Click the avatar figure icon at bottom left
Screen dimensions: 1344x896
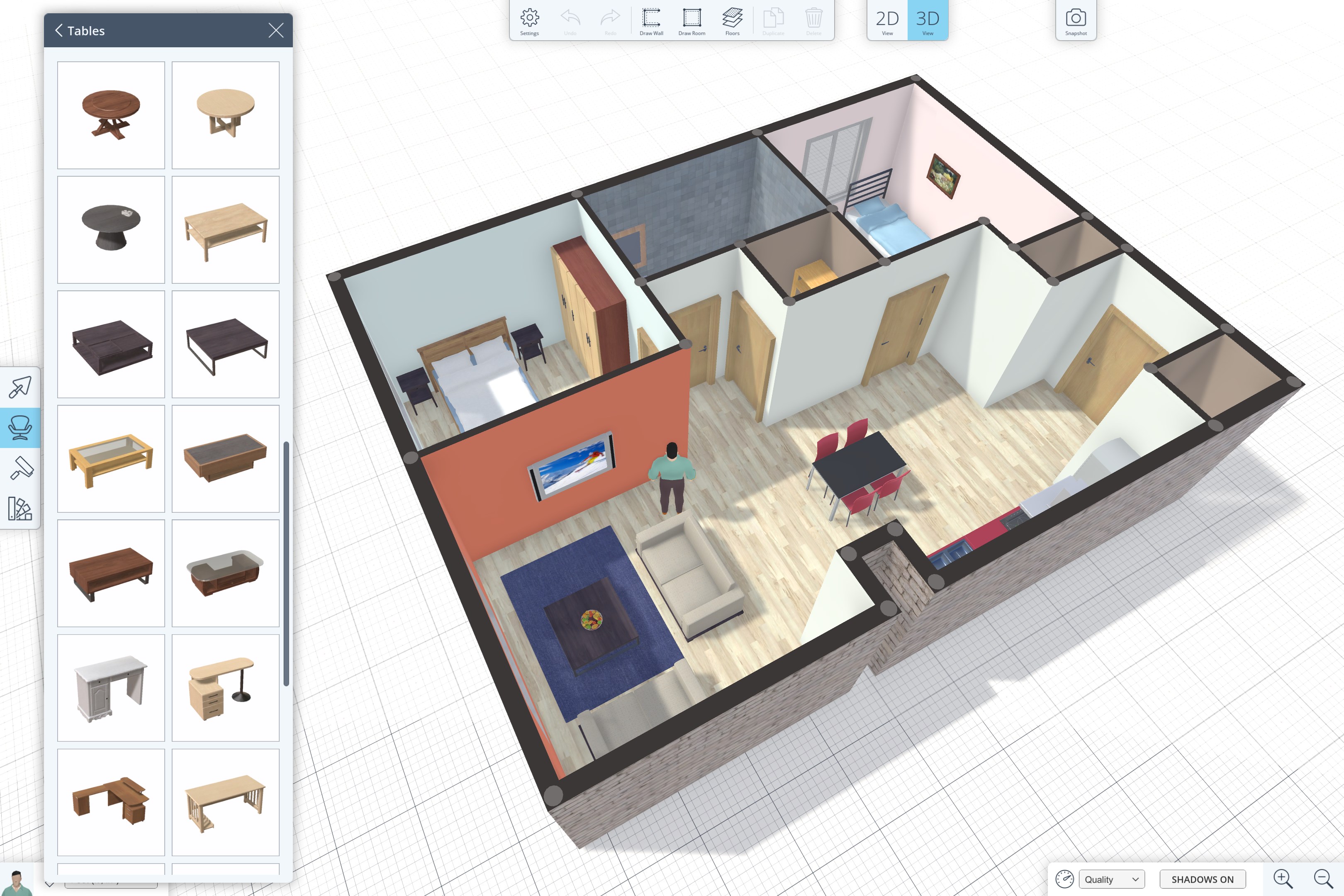tap(16, 882)
